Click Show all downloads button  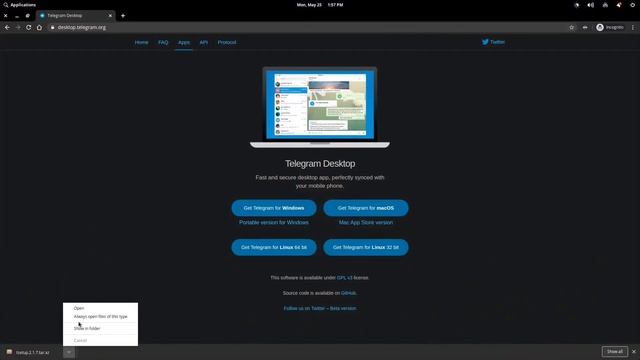(614, 351)
